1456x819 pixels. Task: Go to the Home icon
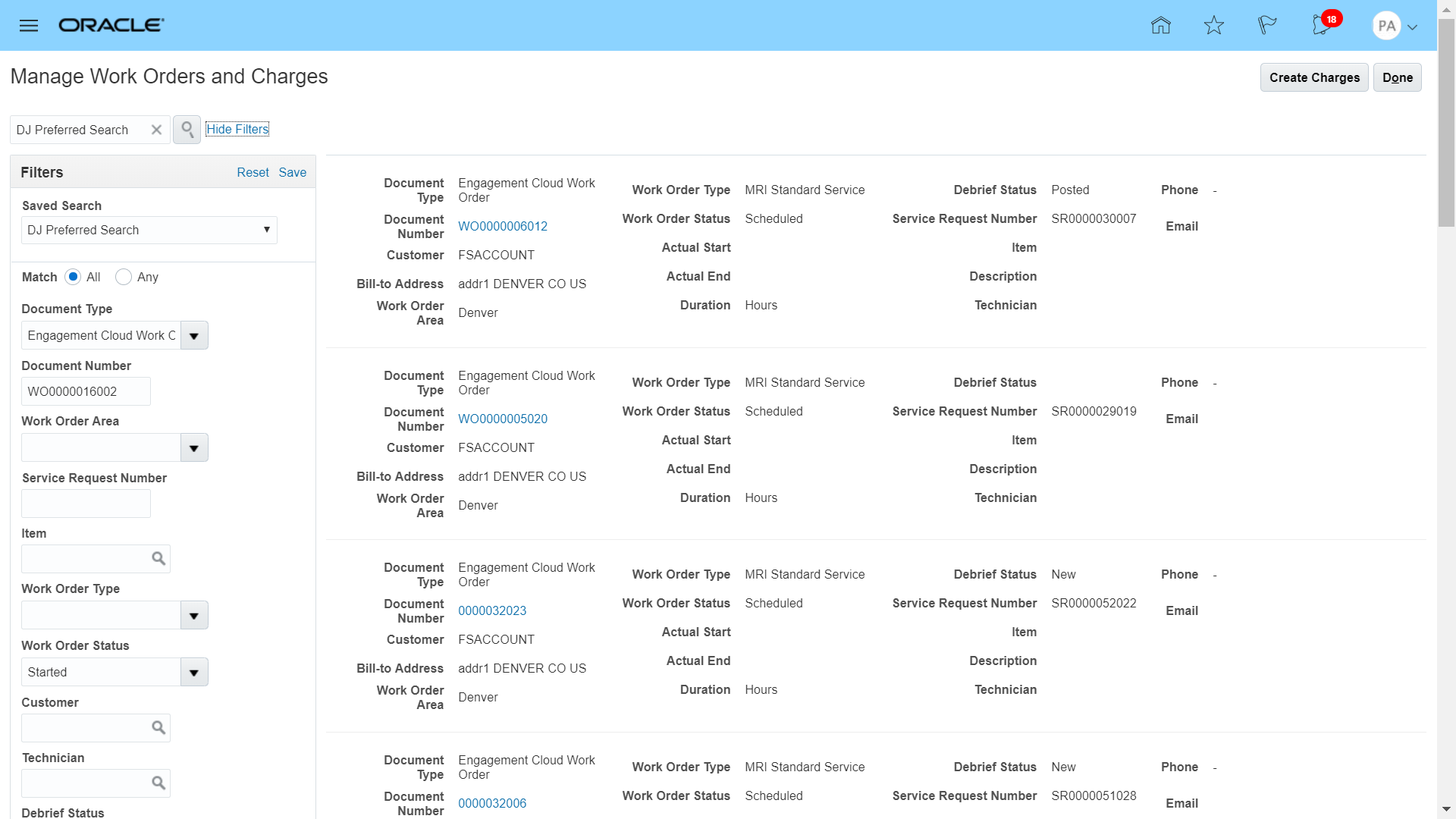click(1160, 26)
